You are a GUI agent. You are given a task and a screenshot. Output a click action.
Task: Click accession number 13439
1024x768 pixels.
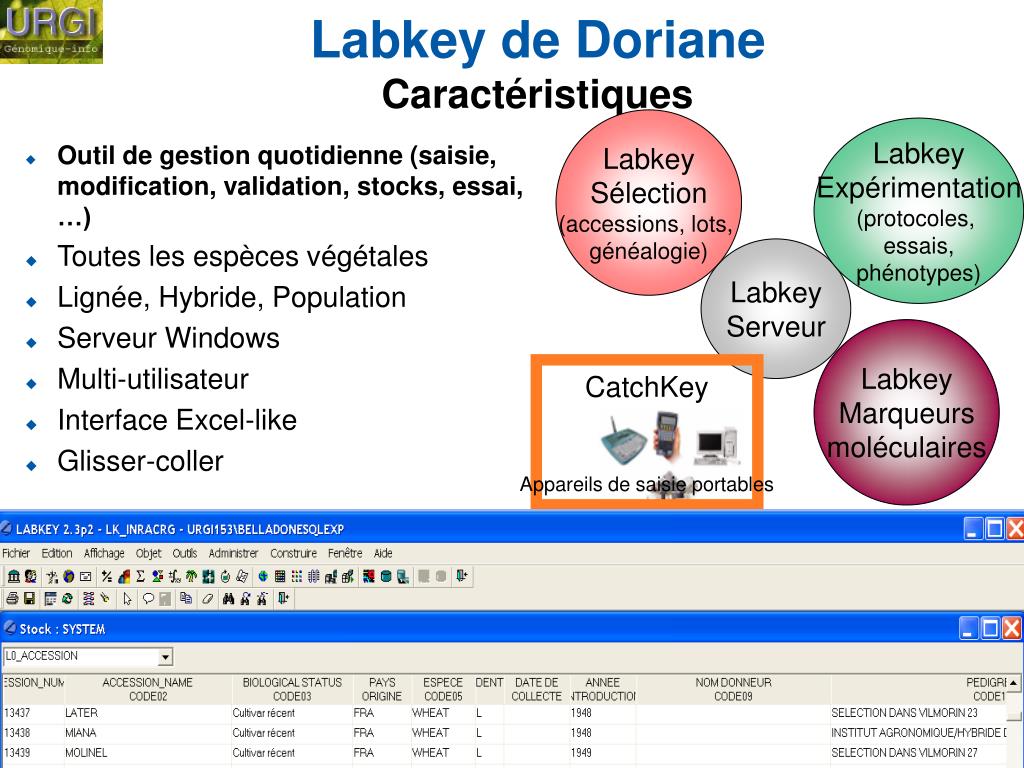[x=17, y=752]
